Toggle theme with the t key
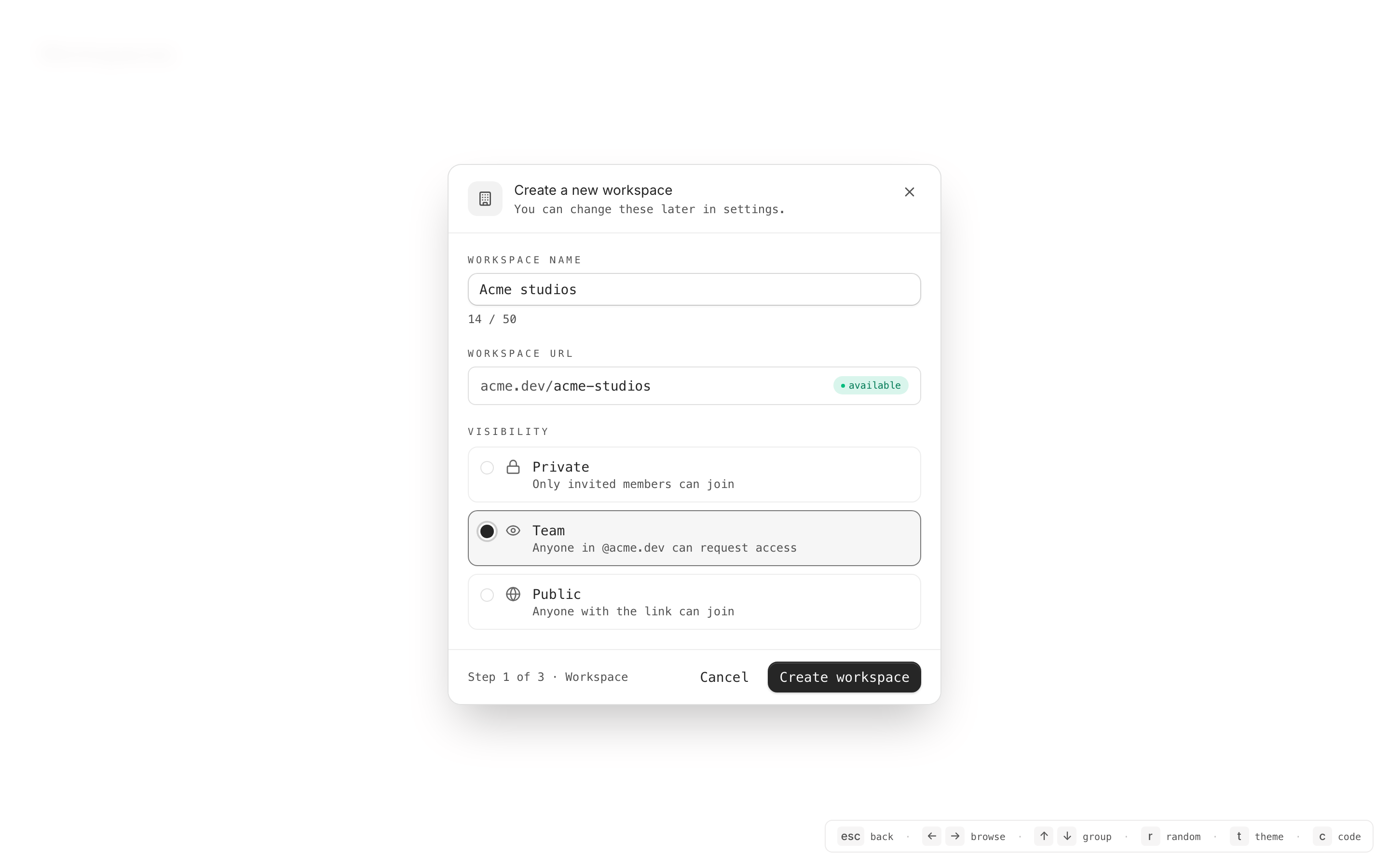The height and width of the screenshot is (868, 1389). tap(1239, 837)
